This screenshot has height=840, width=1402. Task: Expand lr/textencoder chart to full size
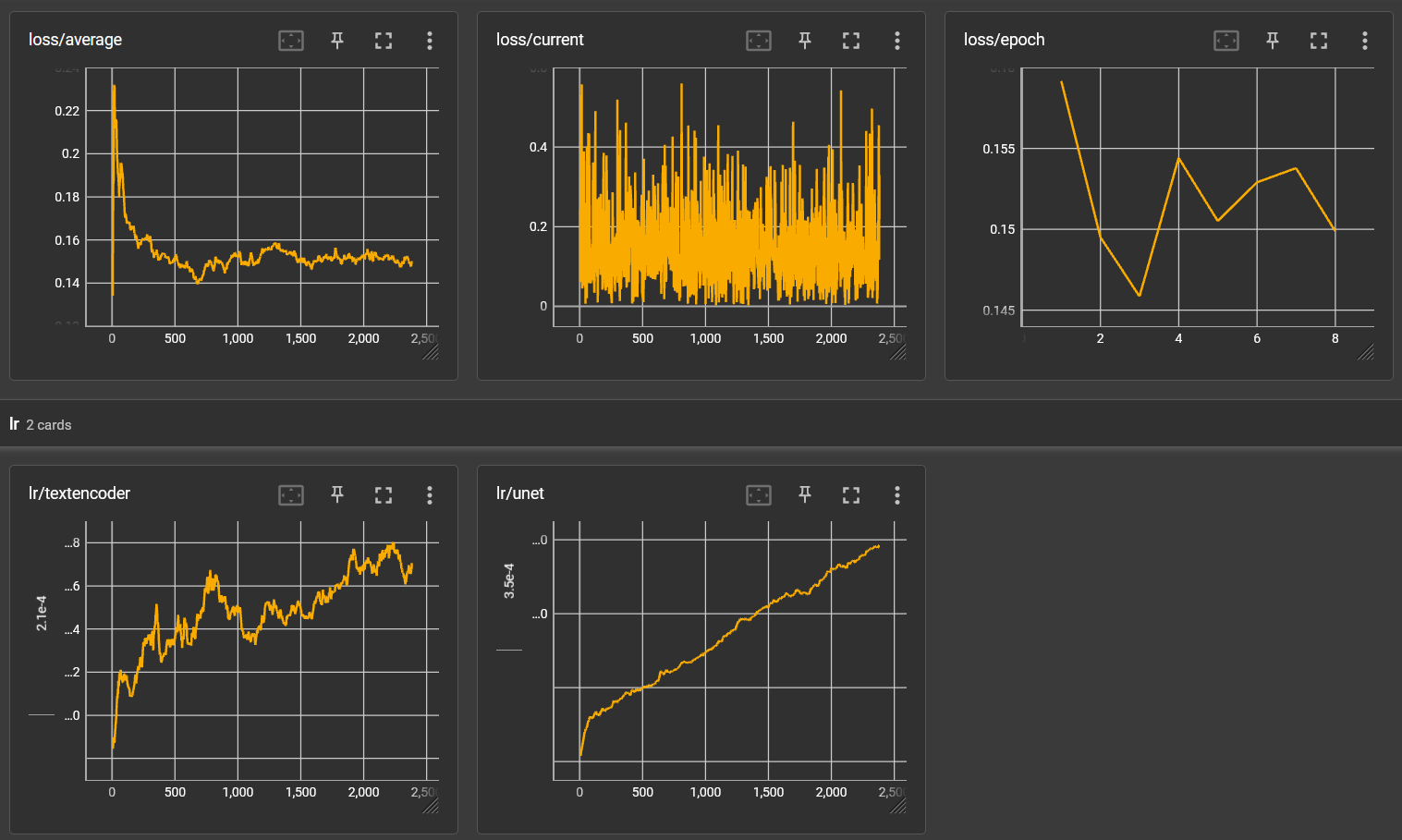click(x=384, y=494)
